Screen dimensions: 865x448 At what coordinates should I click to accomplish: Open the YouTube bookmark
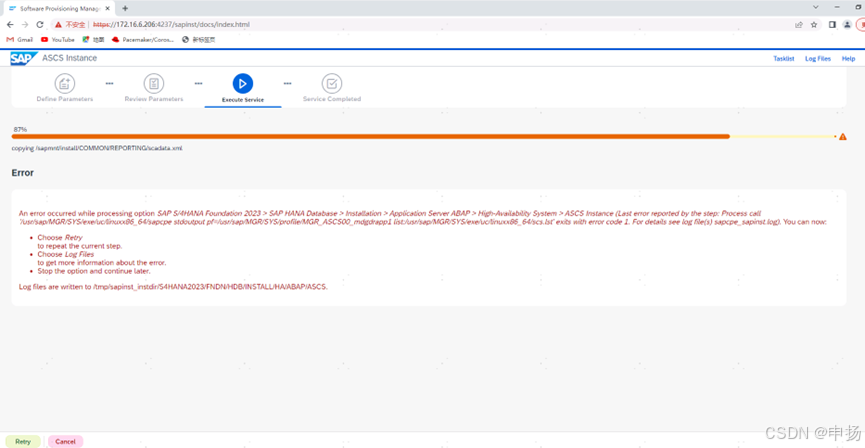pos(58,40)
